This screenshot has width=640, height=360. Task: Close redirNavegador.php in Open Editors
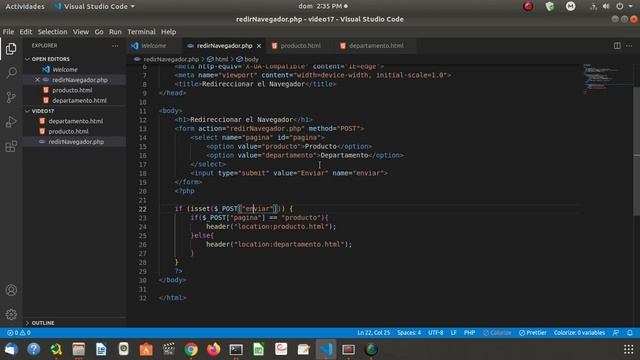[x=37, y=80]
